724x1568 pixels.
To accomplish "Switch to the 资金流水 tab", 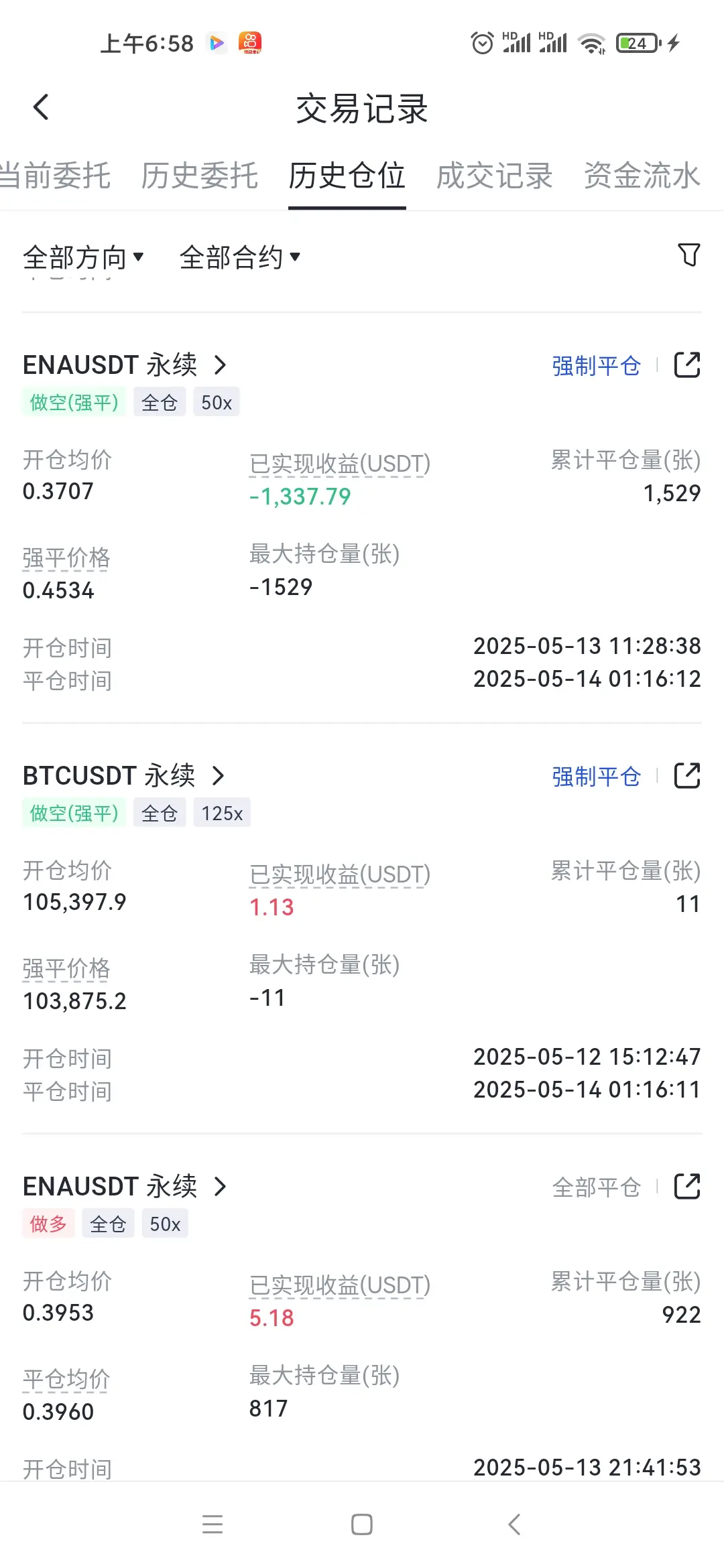I will tap(642, 176).
